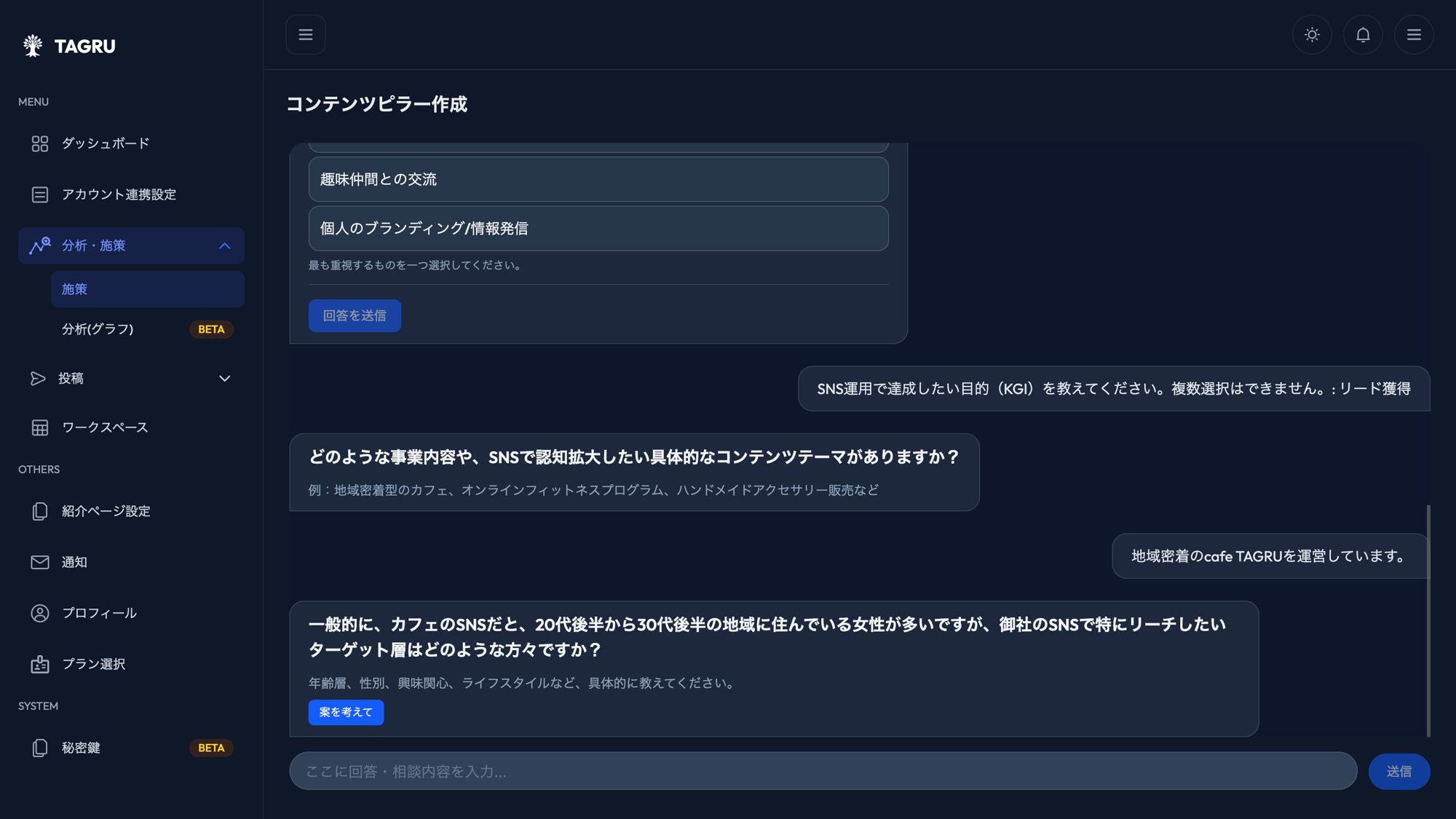Click the ワークスペース table icon

(40, 427)
